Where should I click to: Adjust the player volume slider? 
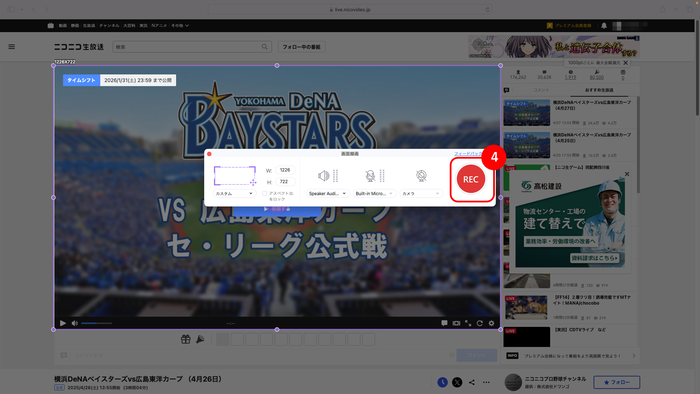pyautogui.click(x=96, y=323)
